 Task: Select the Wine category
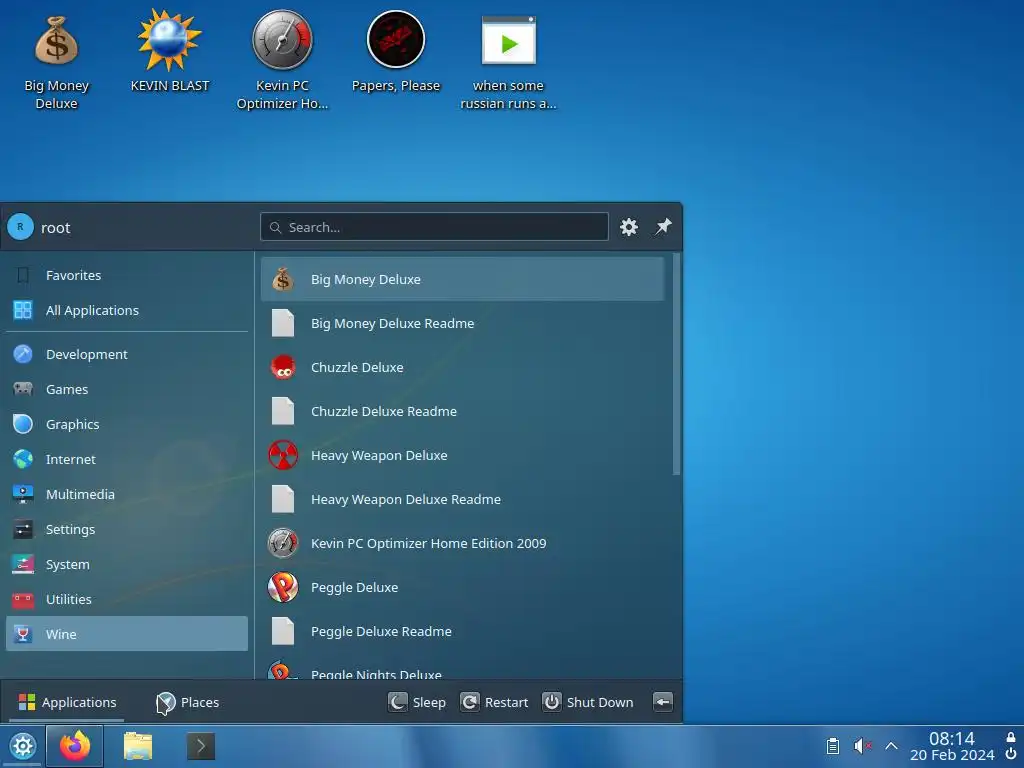[x=127, y=633]
